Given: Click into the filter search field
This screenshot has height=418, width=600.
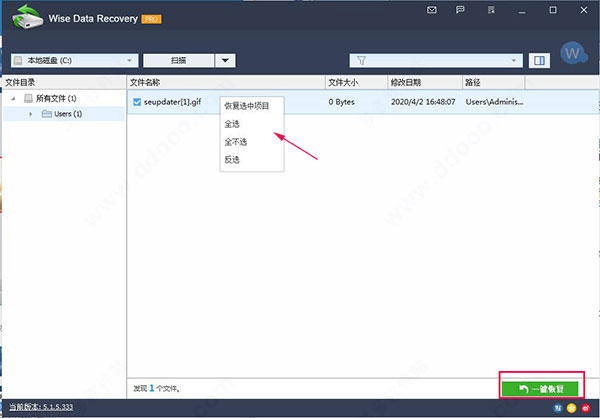Looking at the screenshot, I should coord(436,60).
